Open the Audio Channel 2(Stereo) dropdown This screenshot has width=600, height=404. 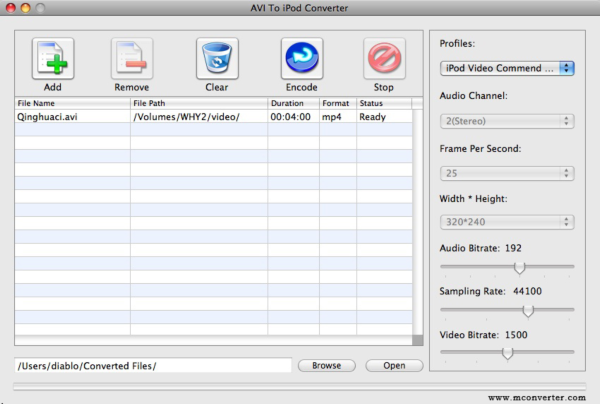click(507, 121)
